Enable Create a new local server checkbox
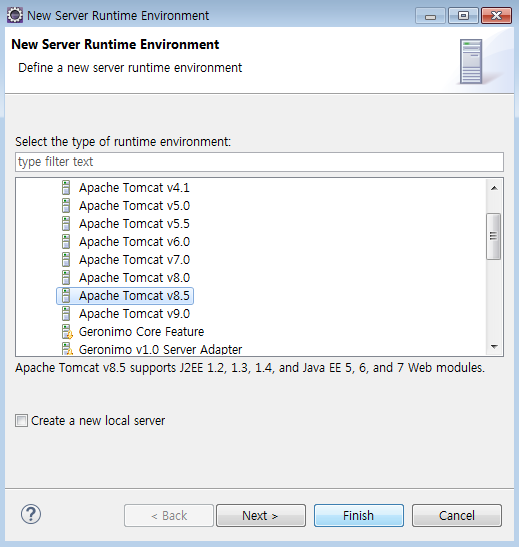Viewport: 519px width, 547px height. point(21,420)
